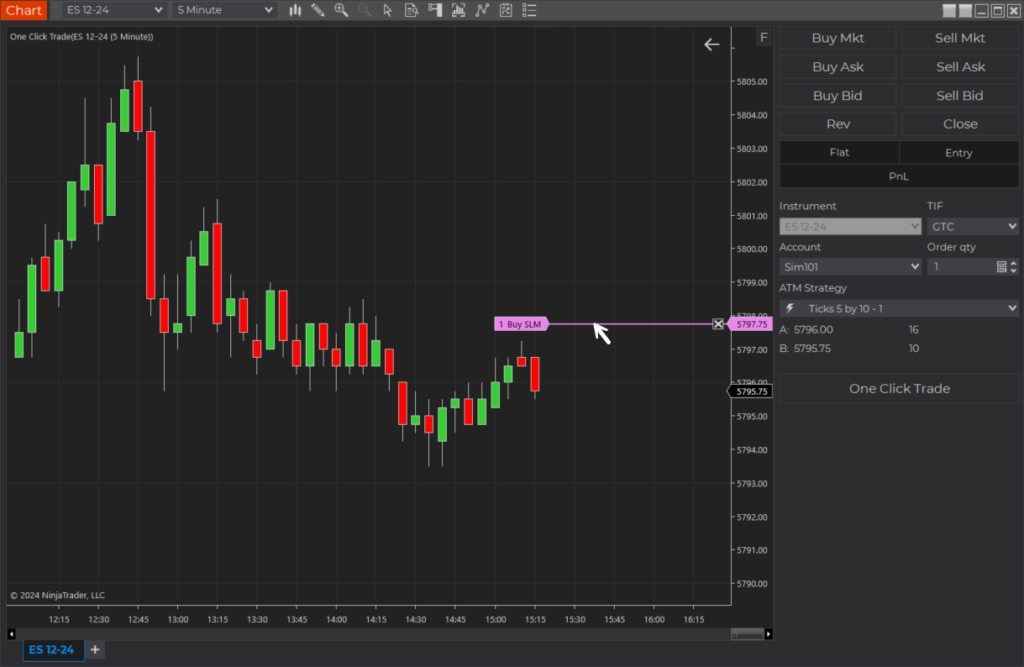Click the bid price B: 5795.75
The width and height of the screenshot is (1024, 667).
click(x=805, y=349)
